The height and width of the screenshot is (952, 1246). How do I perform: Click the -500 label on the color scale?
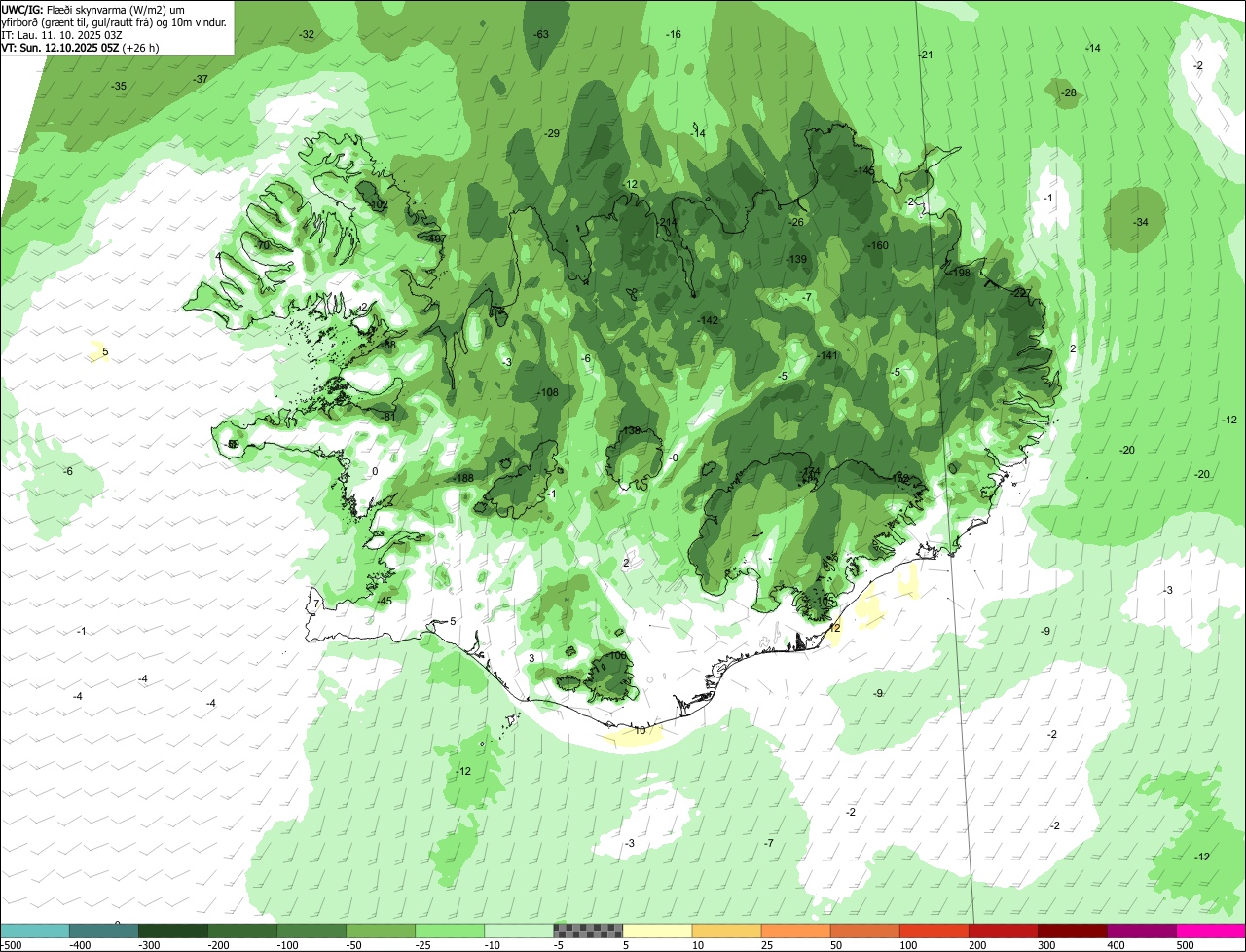click(x=13, y=945)
